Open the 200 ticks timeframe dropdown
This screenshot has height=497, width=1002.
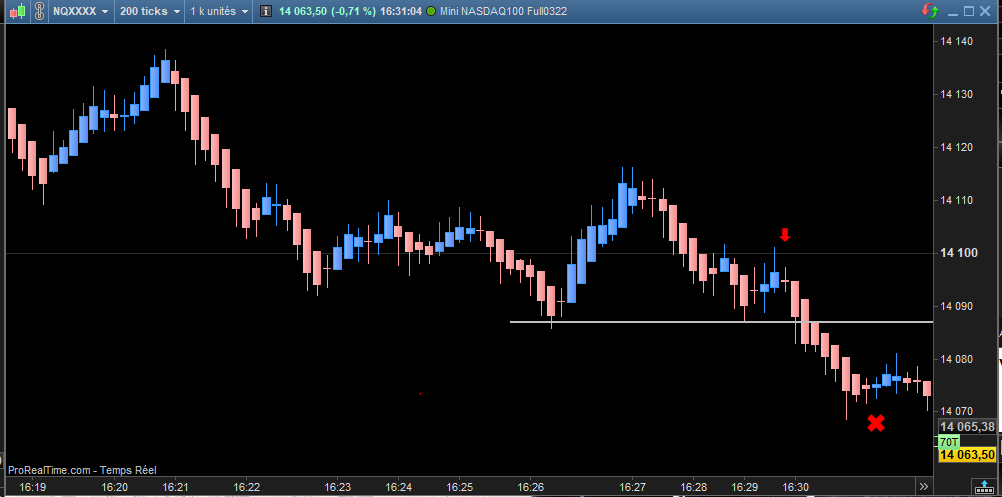pyautogui.click(x=150, y=11)
